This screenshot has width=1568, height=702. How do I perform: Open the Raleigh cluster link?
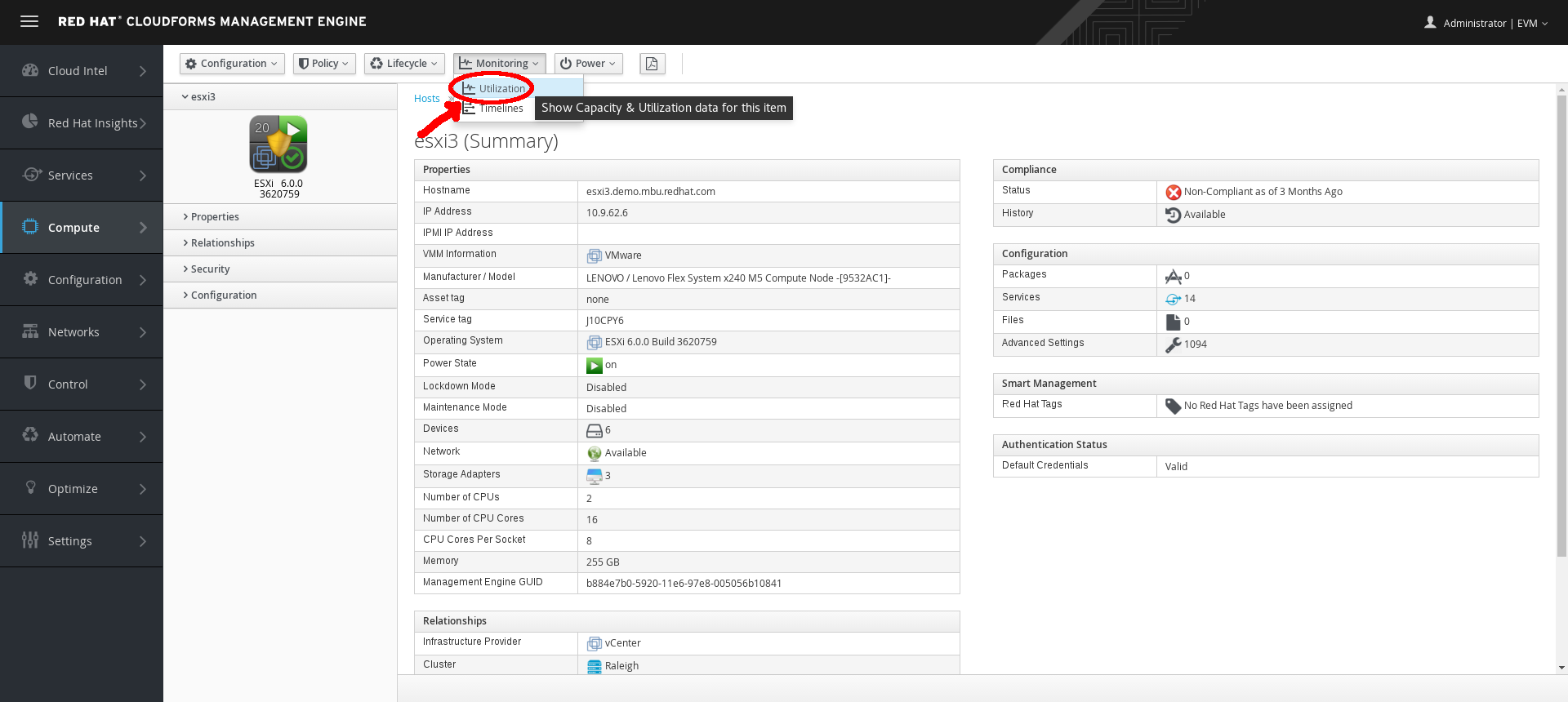tap(621, 666)
